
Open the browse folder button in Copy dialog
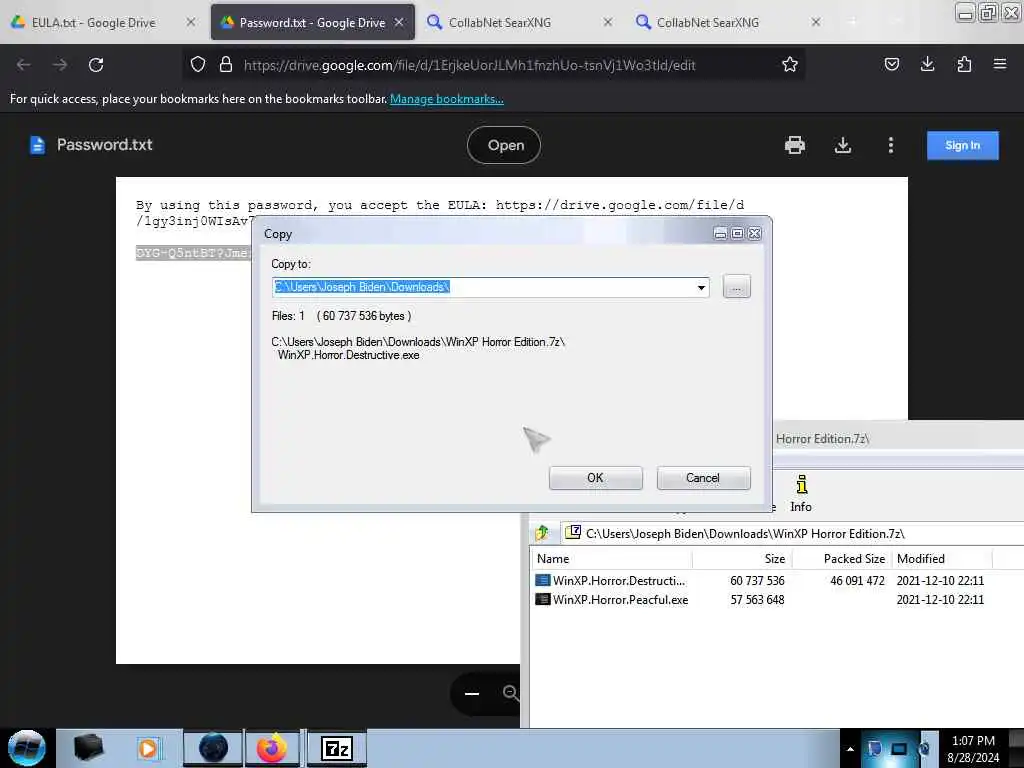[x=736, y=287]
